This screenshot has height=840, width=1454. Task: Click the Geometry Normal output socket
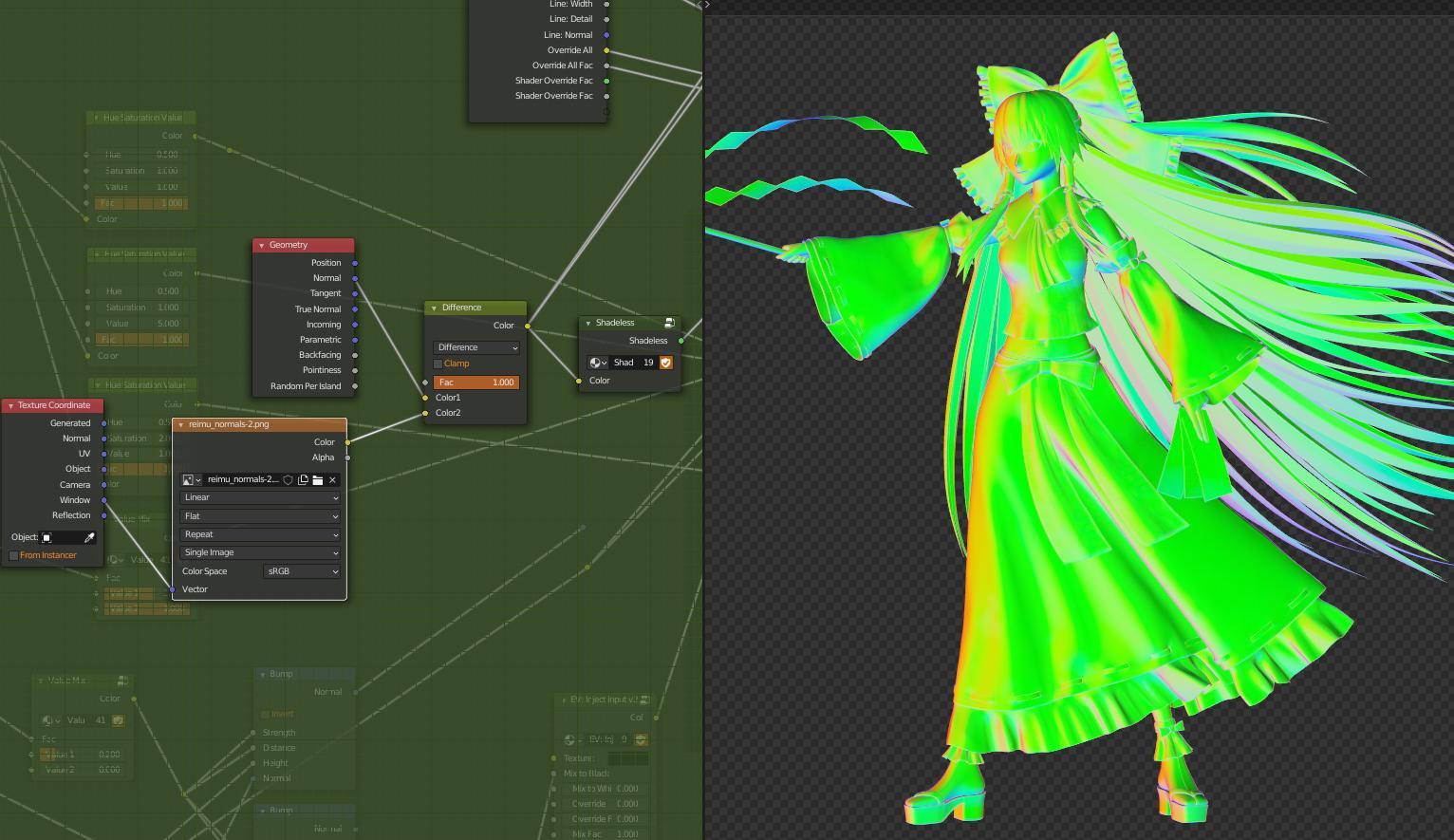355,278
